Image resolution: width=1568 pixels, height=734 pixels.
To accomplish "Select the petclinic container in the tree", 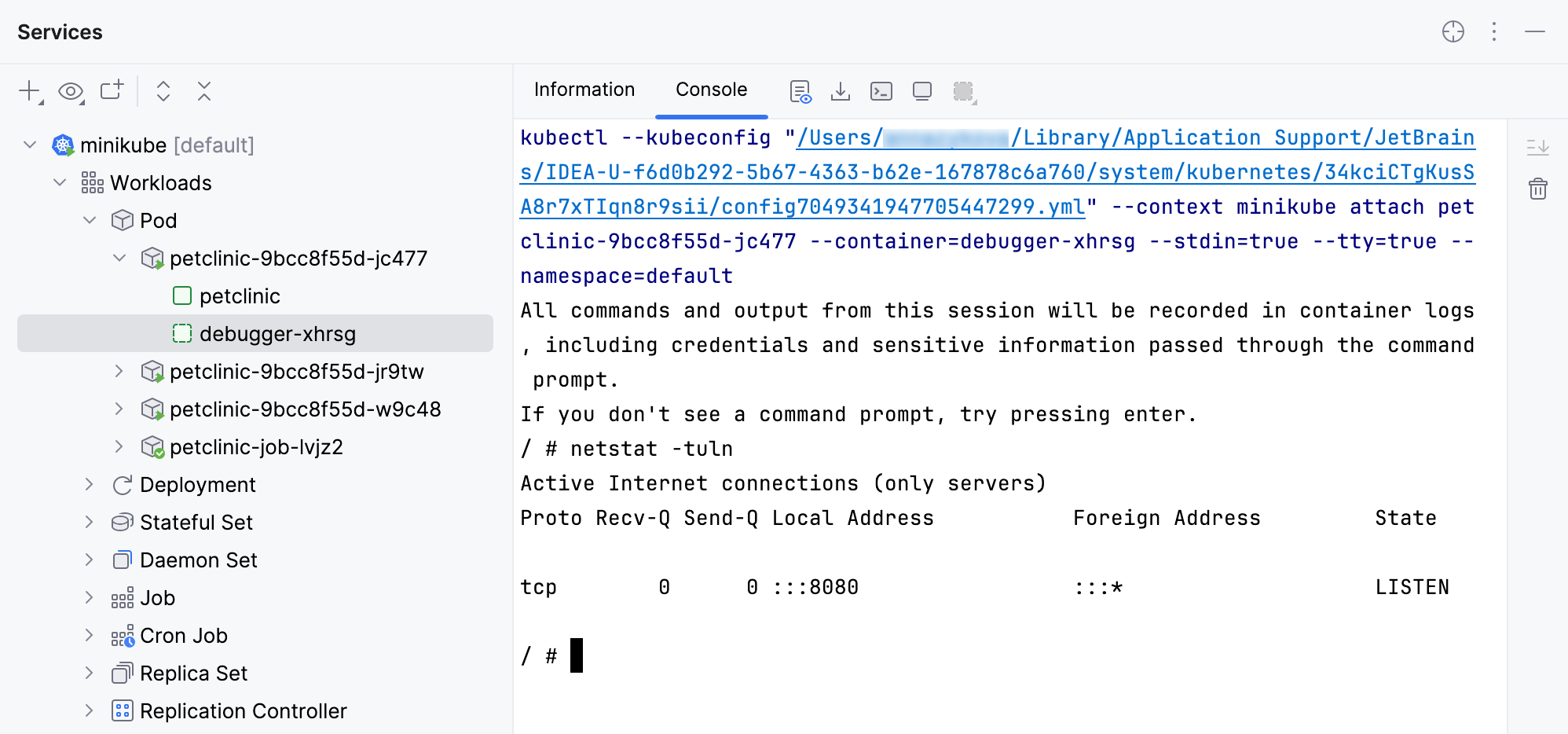I will pos(240,295).
